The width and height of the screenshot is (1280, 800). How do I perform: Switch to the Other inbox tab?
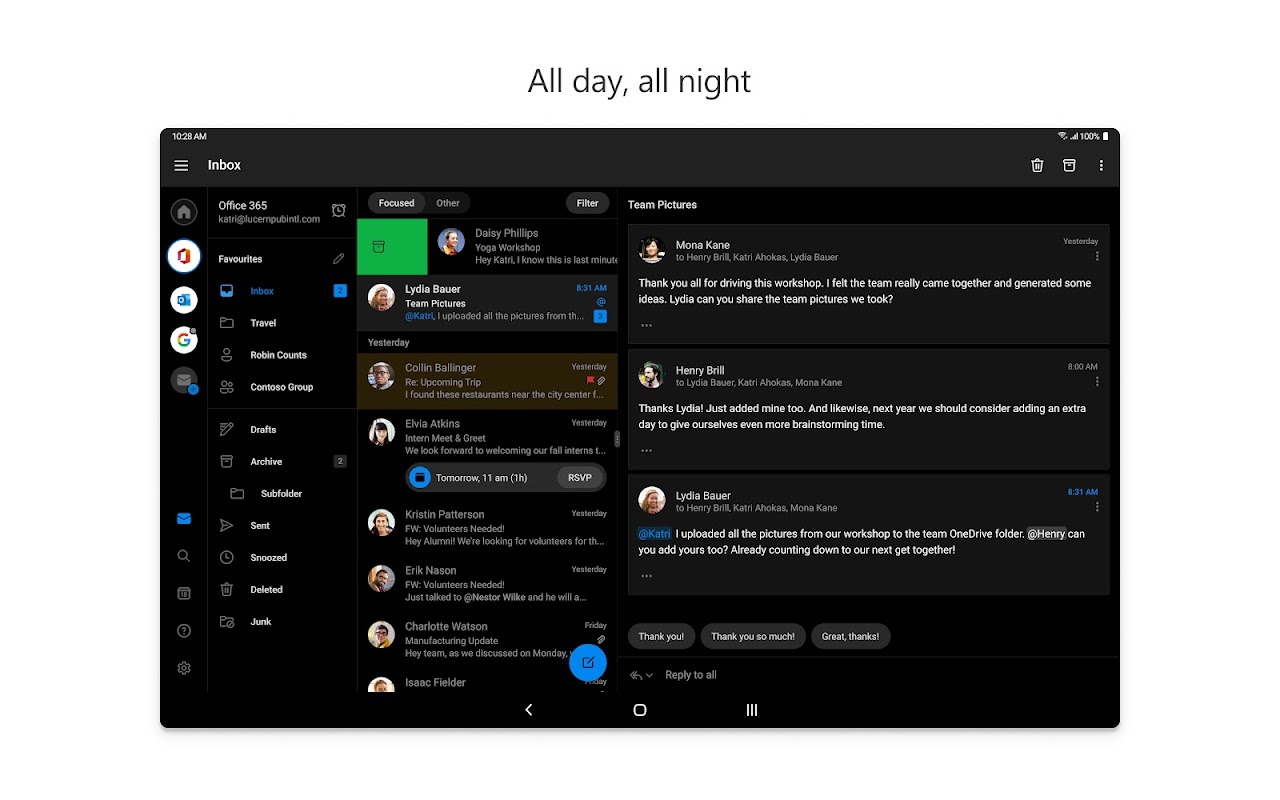point(448,203)
